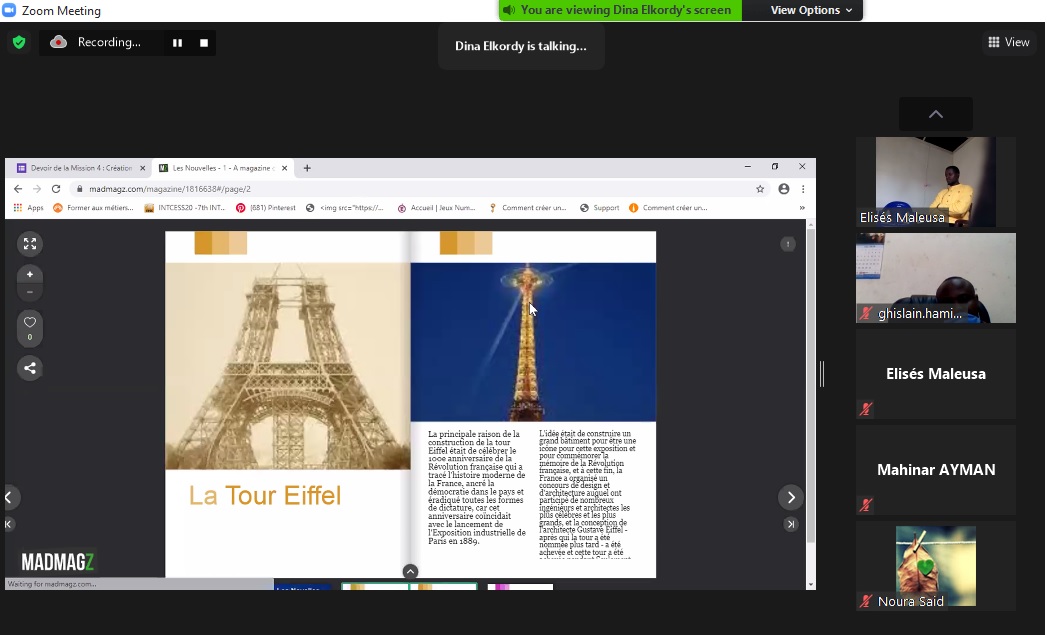Click the green encryption shield icon
The image size is (1047, 635).
point(18,42)
